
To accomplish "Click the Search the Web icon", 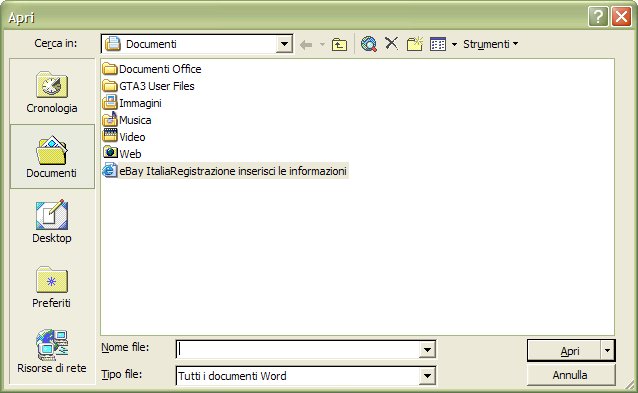I will click(369, 44).
